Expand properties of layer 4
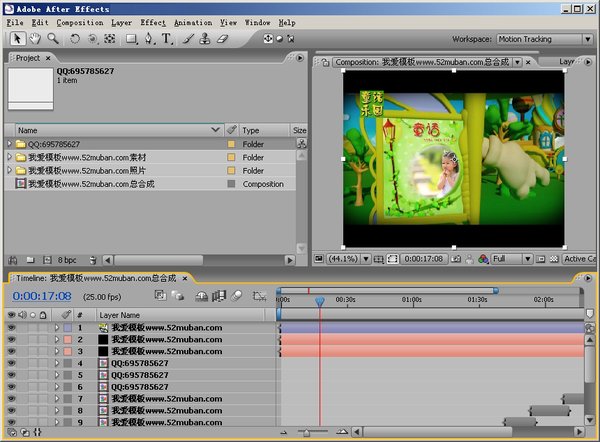Screen dimensions: 600x442 (x=57, y=363)
